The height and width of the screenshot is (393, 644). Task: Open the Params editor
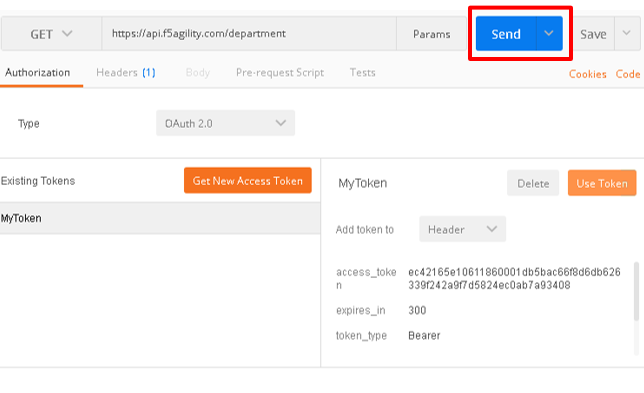coord(431,34)
